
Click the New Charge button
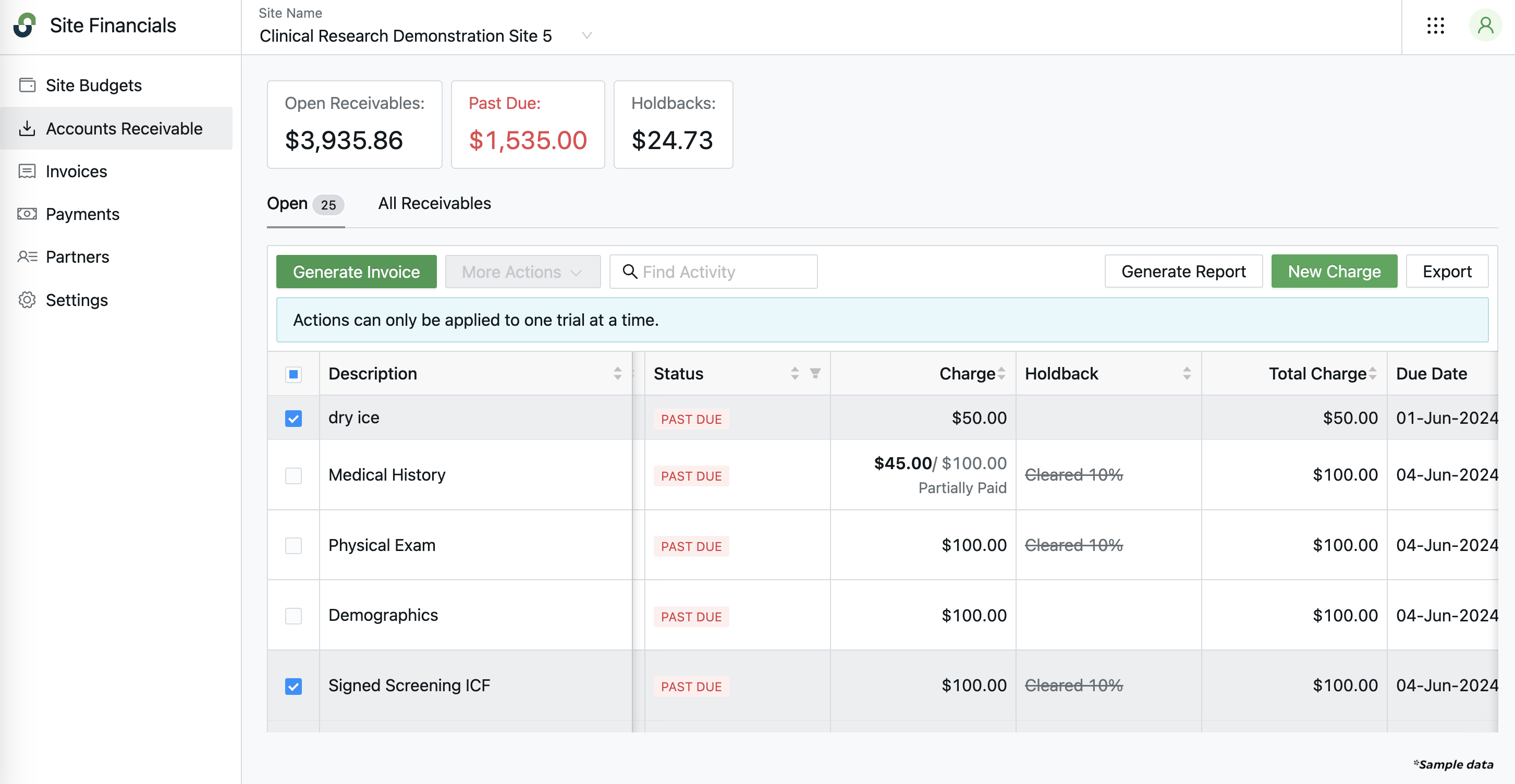click(x=1334, y=271)
